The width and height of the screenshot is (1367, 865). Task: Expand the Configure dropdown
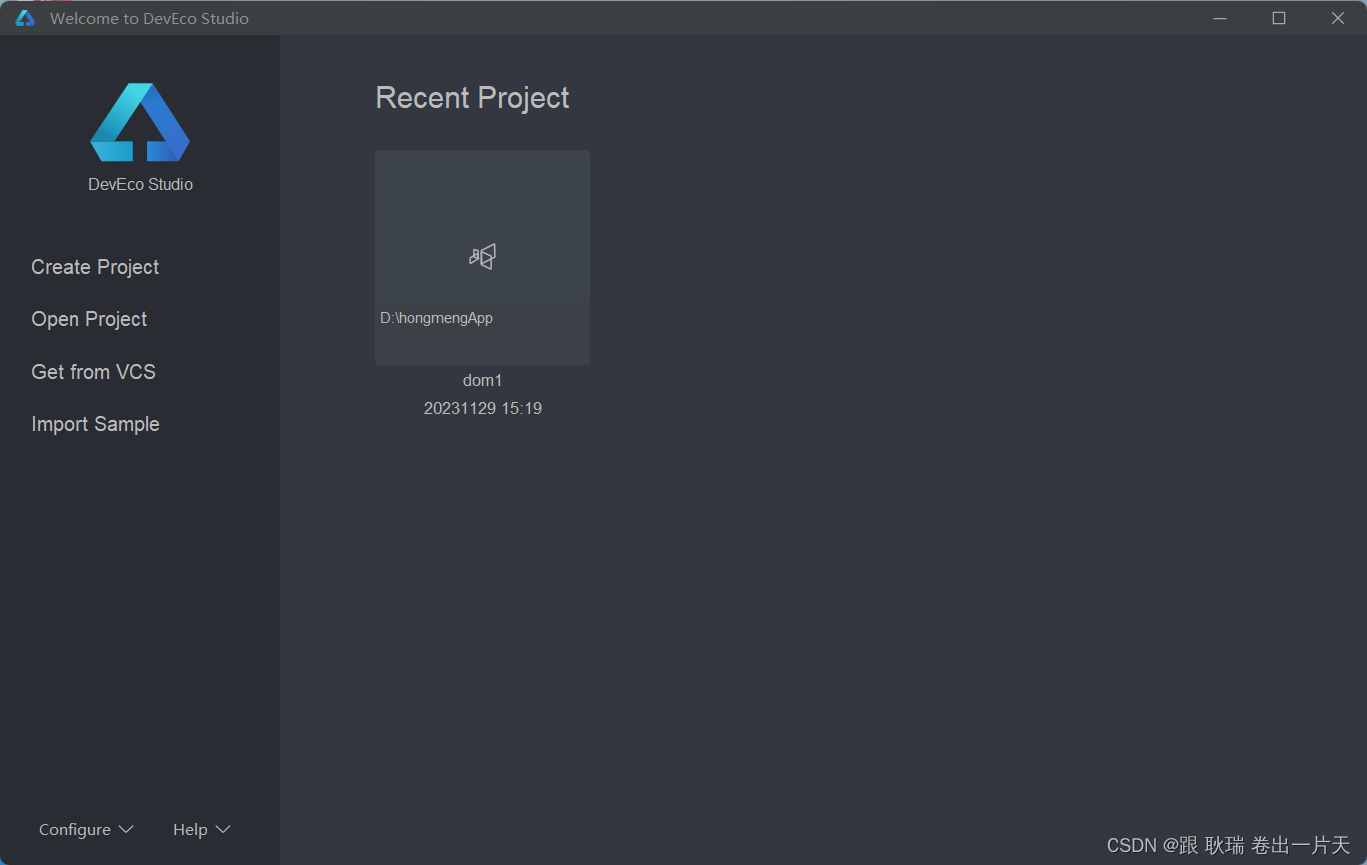[x=86, y=830]
